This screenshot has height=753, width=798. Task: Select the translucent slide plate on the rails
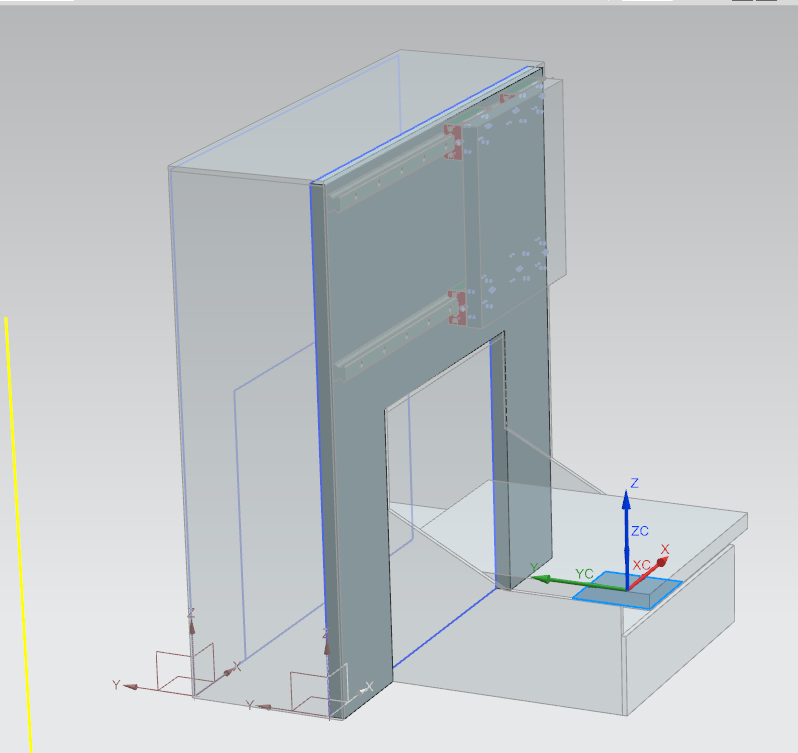(x=515, y=200)
